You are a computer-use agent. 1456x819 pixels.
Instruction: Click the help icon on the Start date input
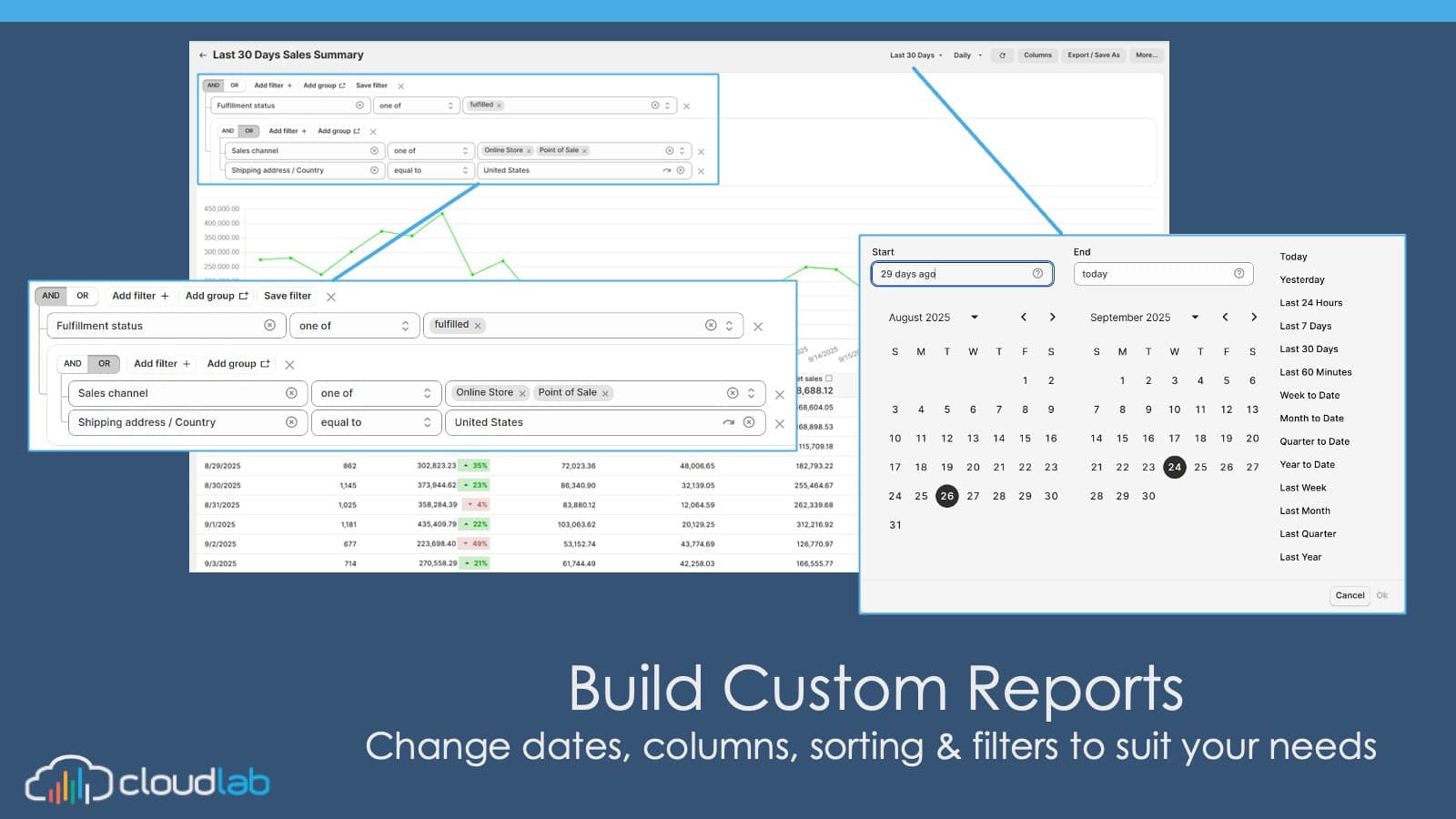[1036, 273]
